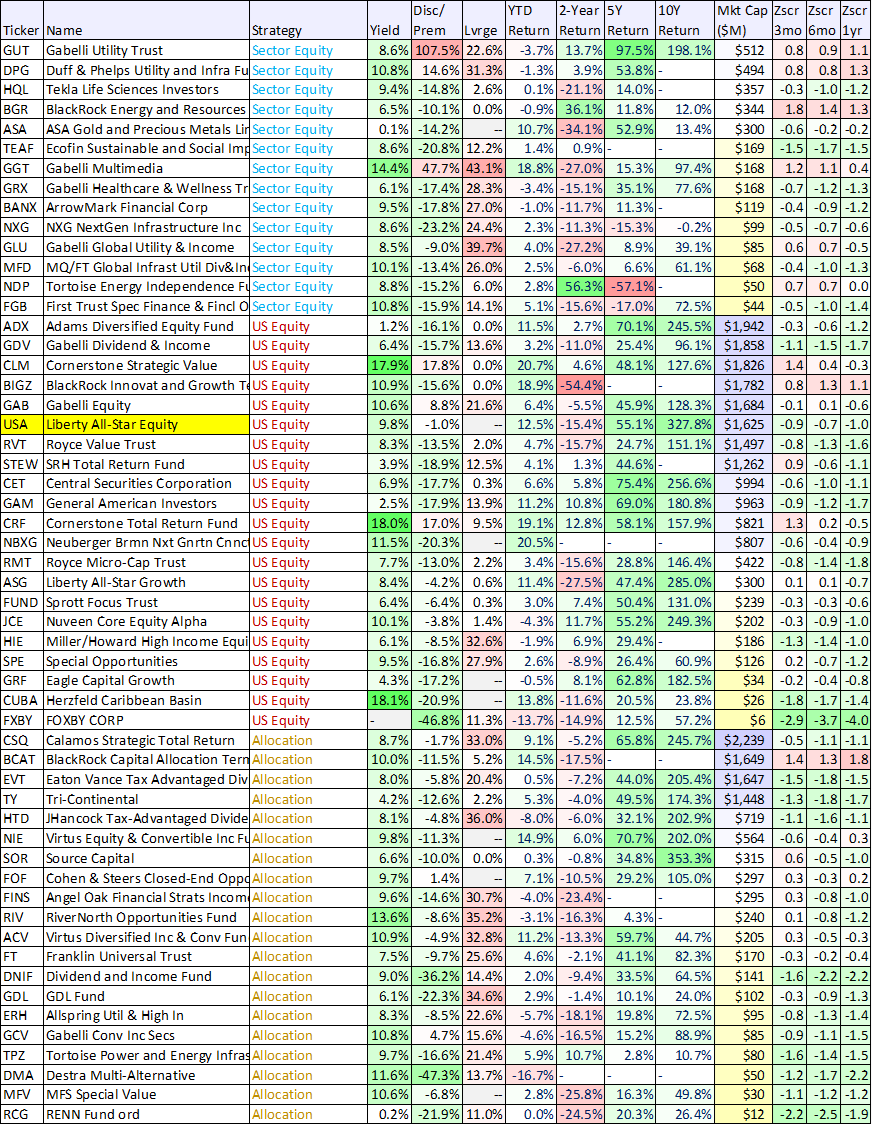
Task: Select the Gabelli Utility Trust name cell
Action: pyautogui.click(x=146, y=50)
